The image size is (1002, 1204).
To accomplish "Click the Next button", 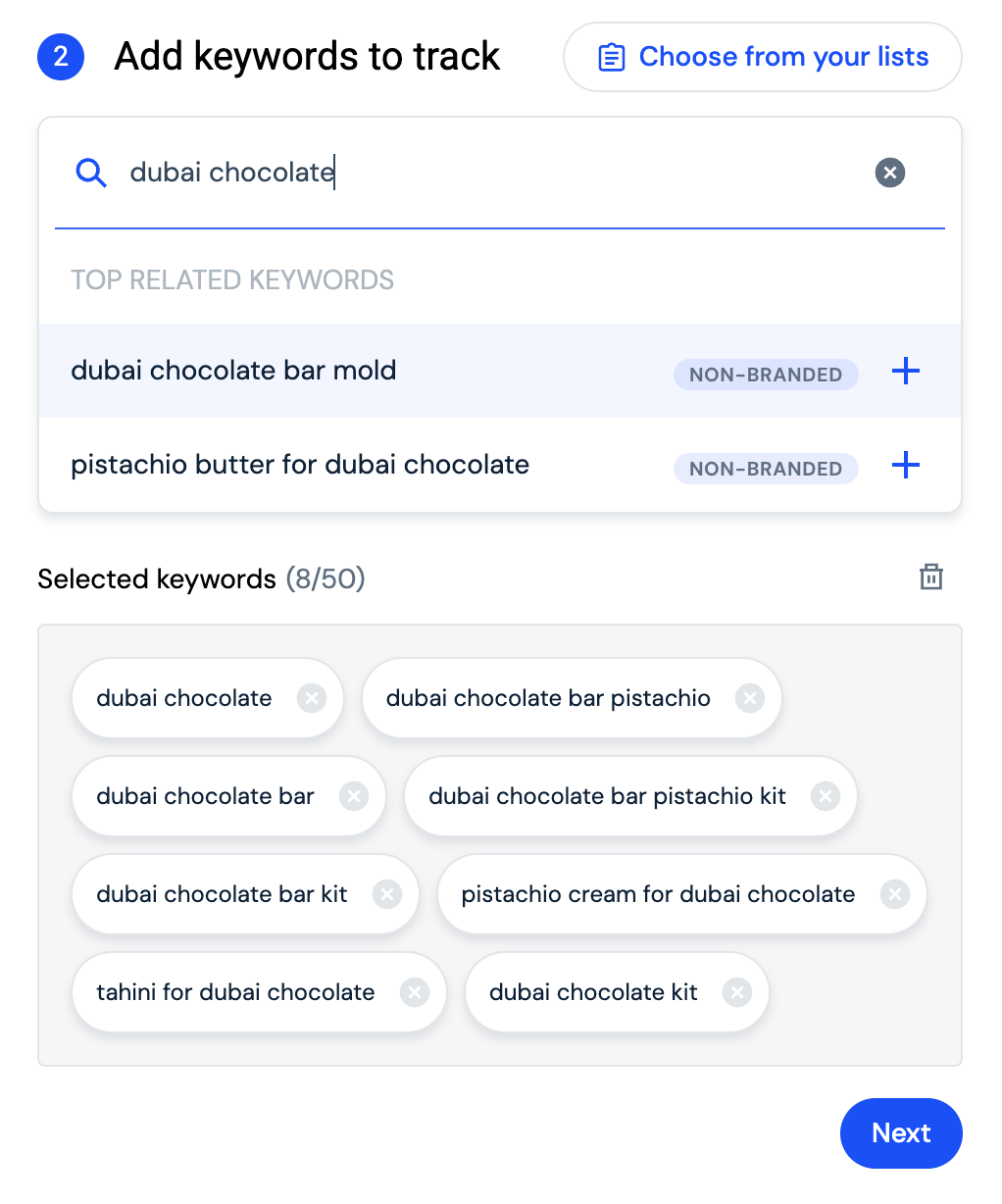I will 901,1133.
